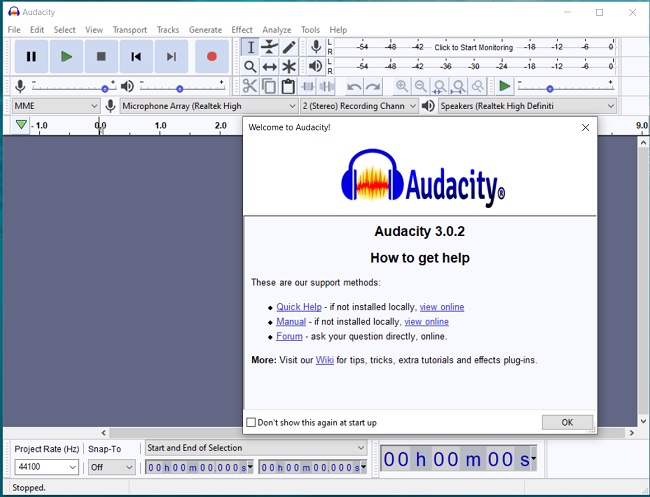The height and width of the screenshot is (497, 650).
Task: Click the playback meter speaker icon
Action: coord(316,66)
